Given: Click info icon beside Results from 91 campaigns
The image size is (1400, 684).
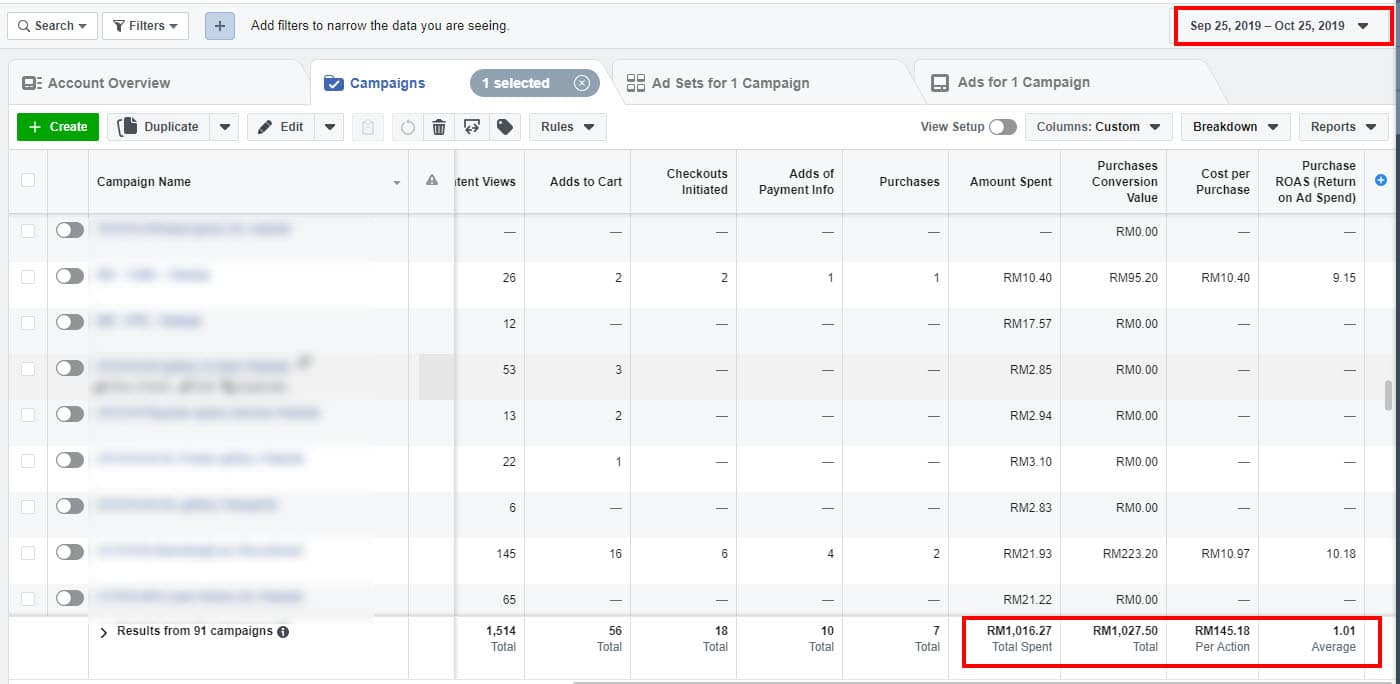Looking at the screenshot, I should click(x=283, y=632).
